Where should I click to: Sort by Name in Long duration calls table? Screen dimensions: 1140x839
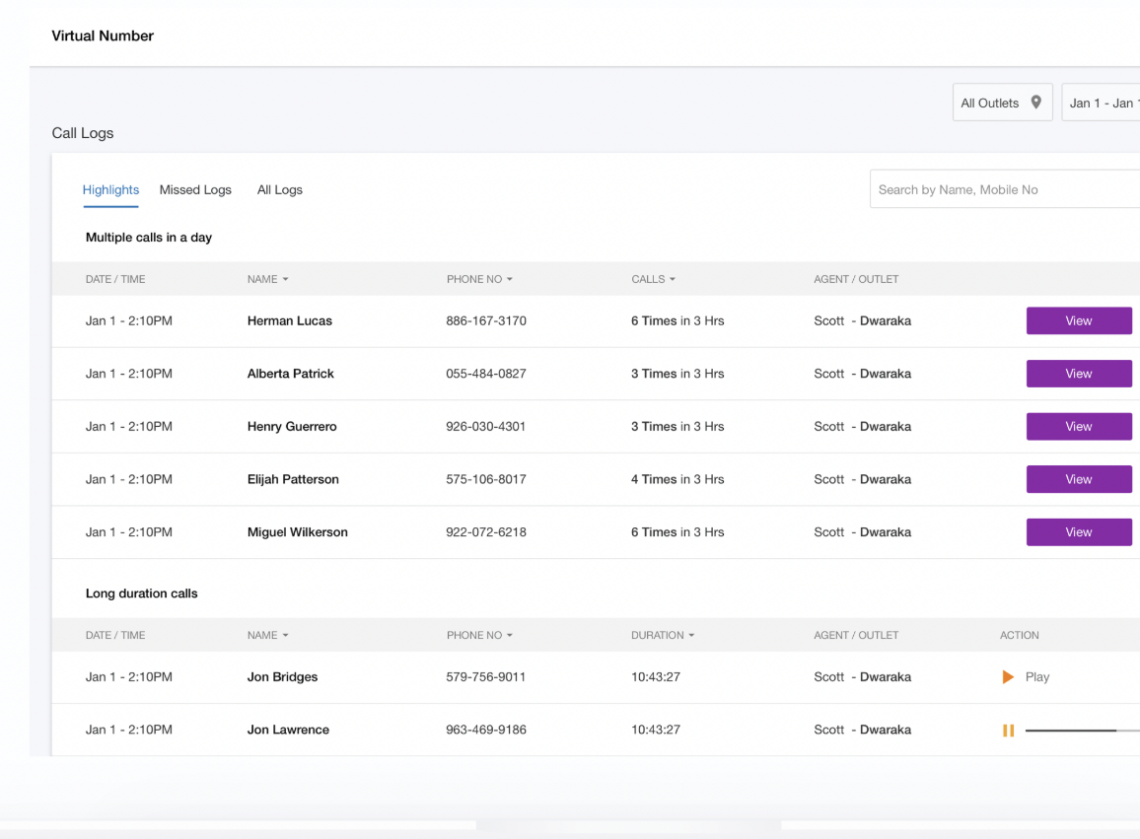285,636
